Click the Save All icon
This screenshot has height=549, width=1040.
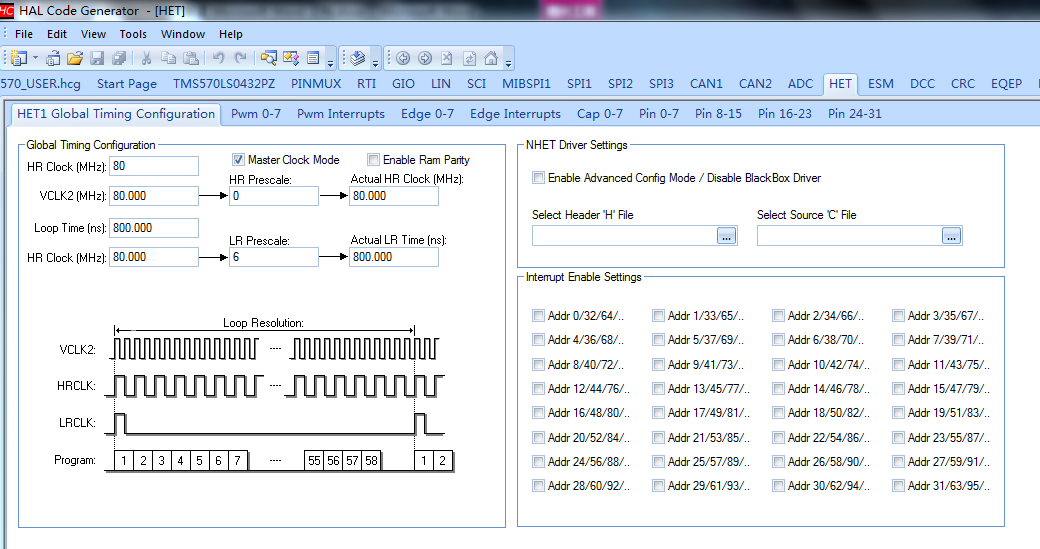(x=119, y=58)
